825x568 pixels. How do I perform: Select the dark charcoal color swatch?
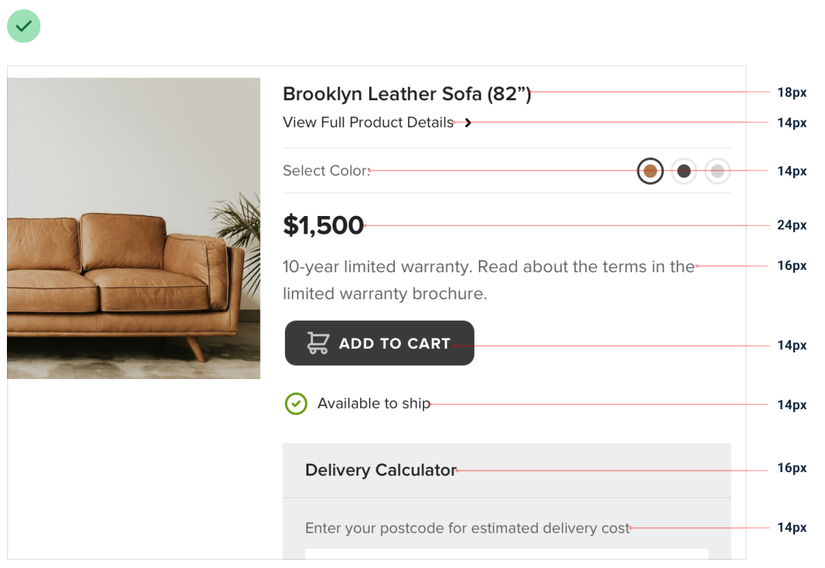click(x=684, y=171)
